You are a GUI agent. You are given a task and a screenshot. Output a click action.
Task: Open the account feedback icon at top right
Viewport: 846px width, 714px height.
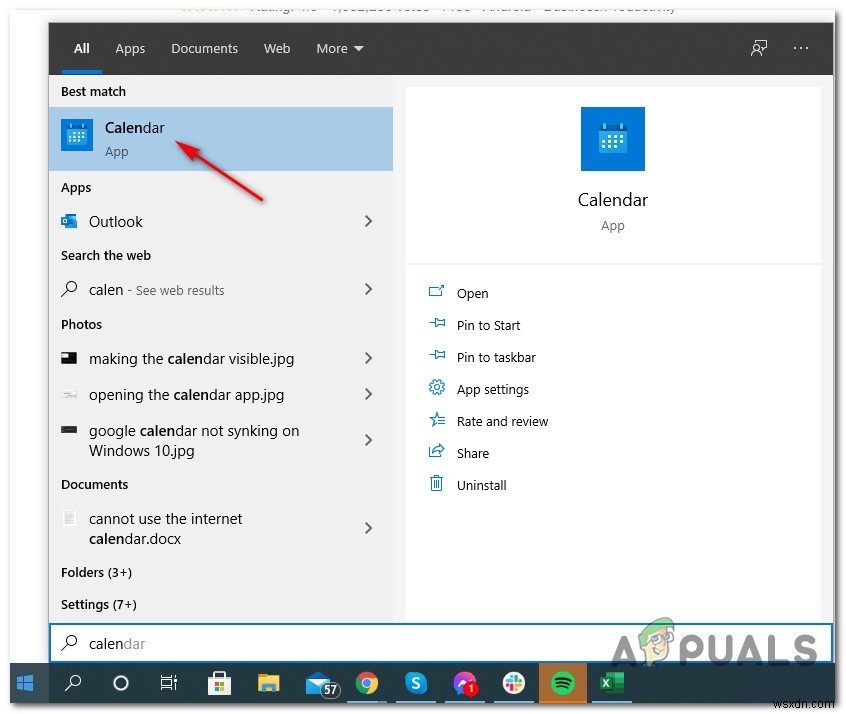click(x=759, y=47)
